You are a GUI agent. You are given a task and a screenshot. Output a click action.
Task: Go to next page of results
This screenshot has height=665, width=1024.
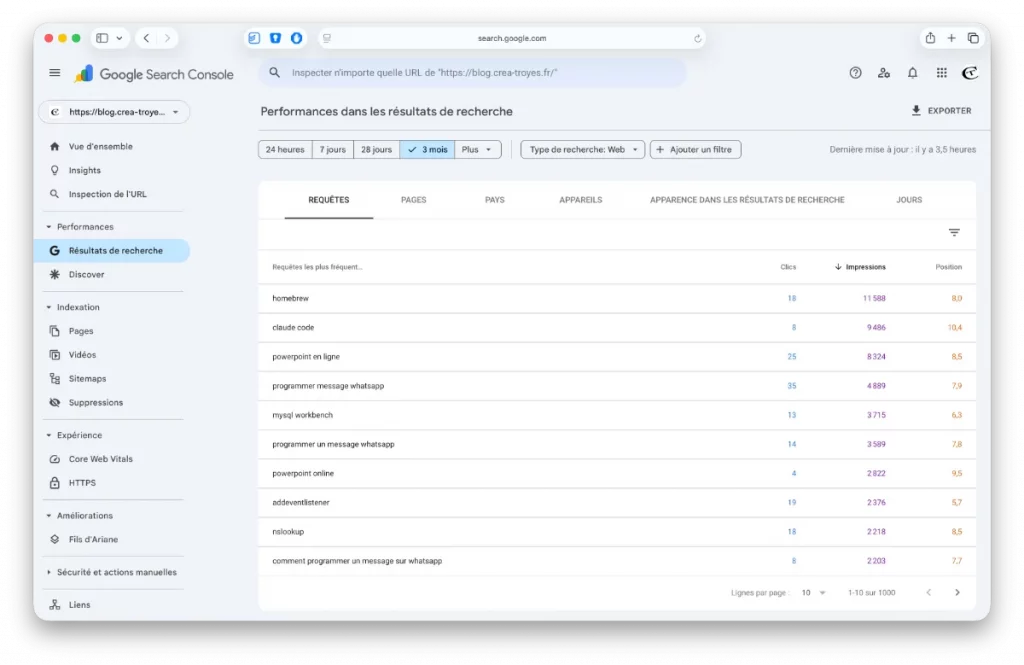(957, 593)
